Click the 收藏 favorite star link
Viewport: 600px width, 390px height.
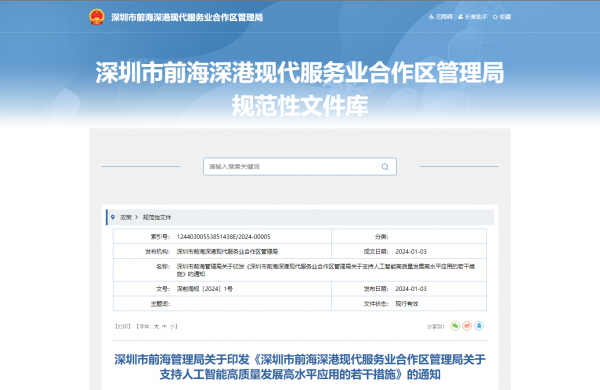click(502, 17)
